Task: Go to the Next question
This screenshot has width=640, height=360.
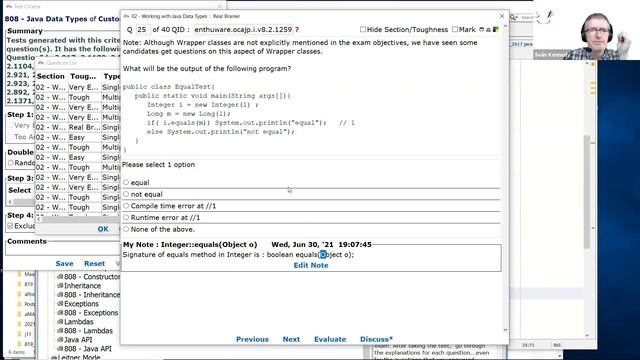Action: pos(291,339)
